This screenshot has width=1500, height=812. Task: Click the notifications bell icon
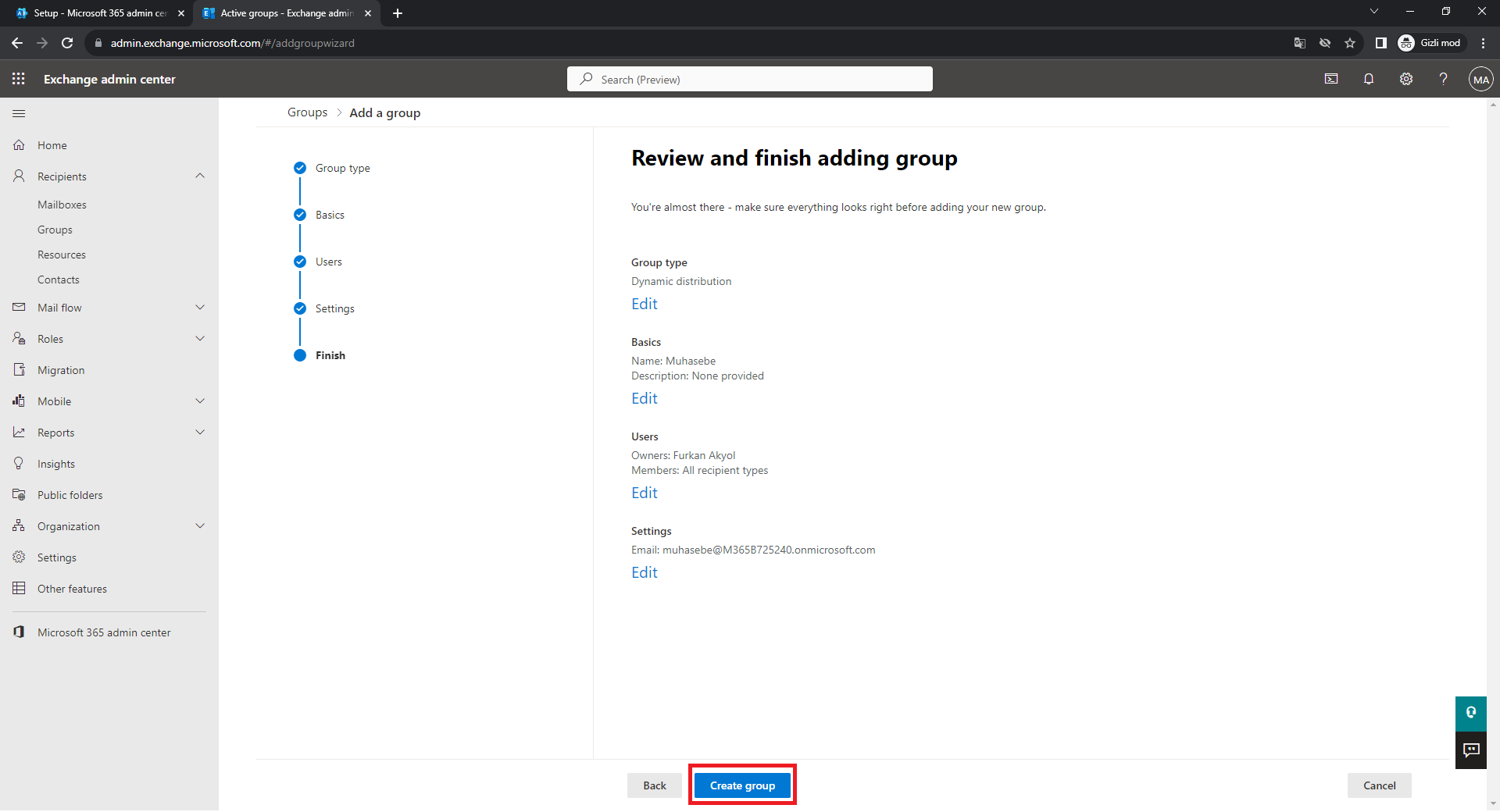pyautogui.click(x=1369, y=79)
